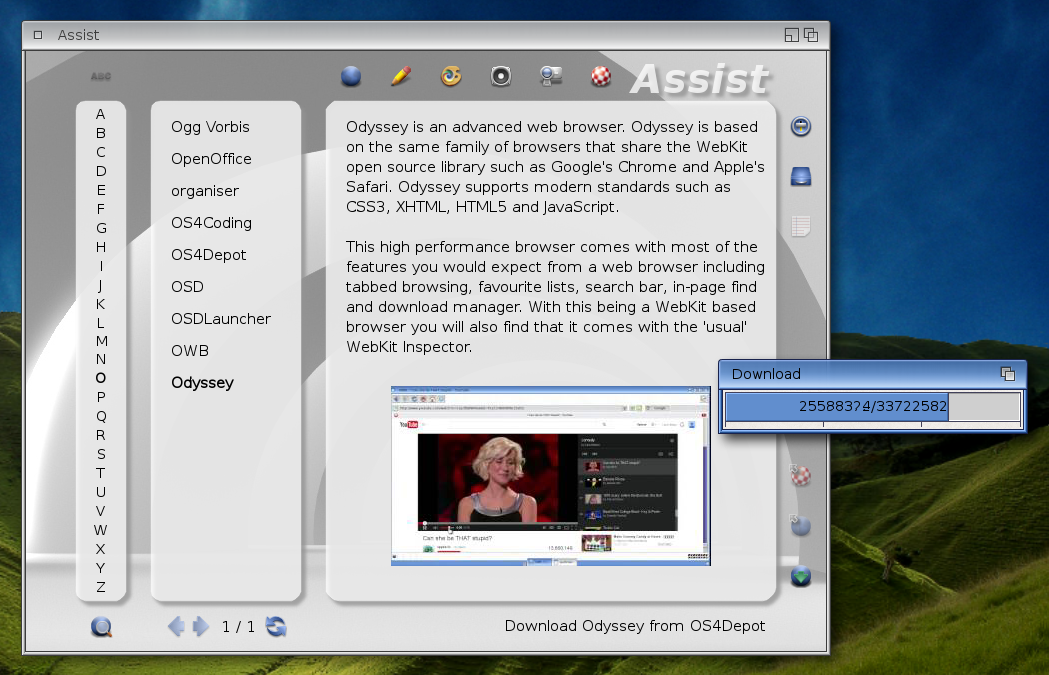Open the orange swirl browser category icon
This screenshot has height=675, width=1049.
tap(451, 76)
